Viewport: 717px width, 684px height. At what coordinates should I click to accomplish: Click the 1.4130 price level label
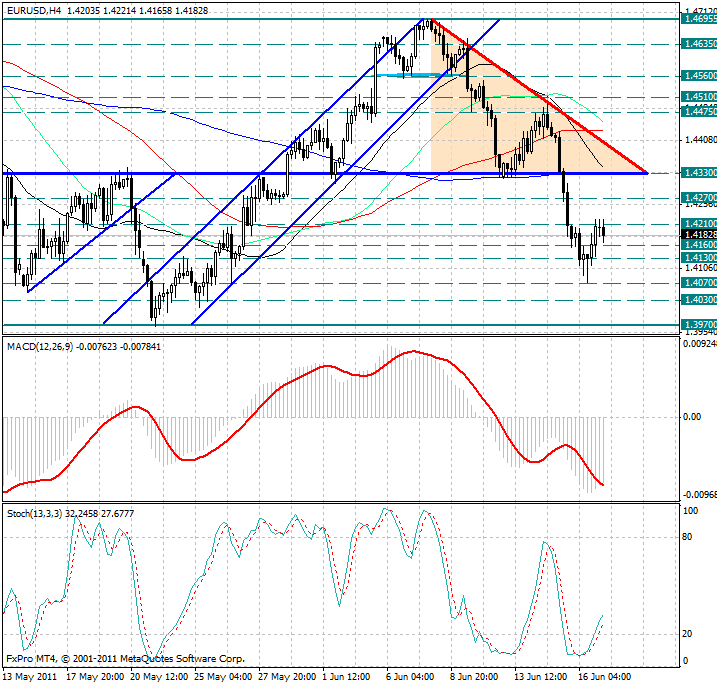click(699, 257)
